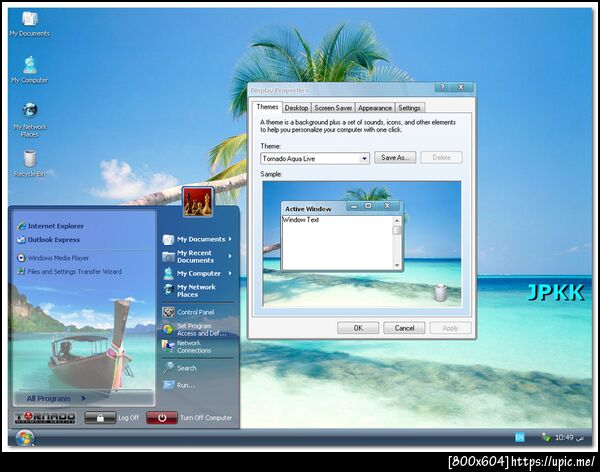Screen dimensions: 600x472
Task: Click the EN language indicator in tray
Action: coord(520,437)
